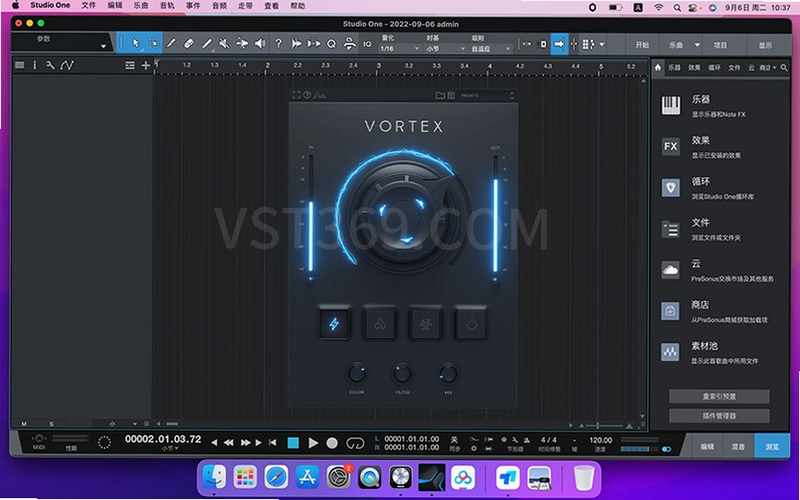Open the snap 自适应 dropdown

tap(490, 48)
